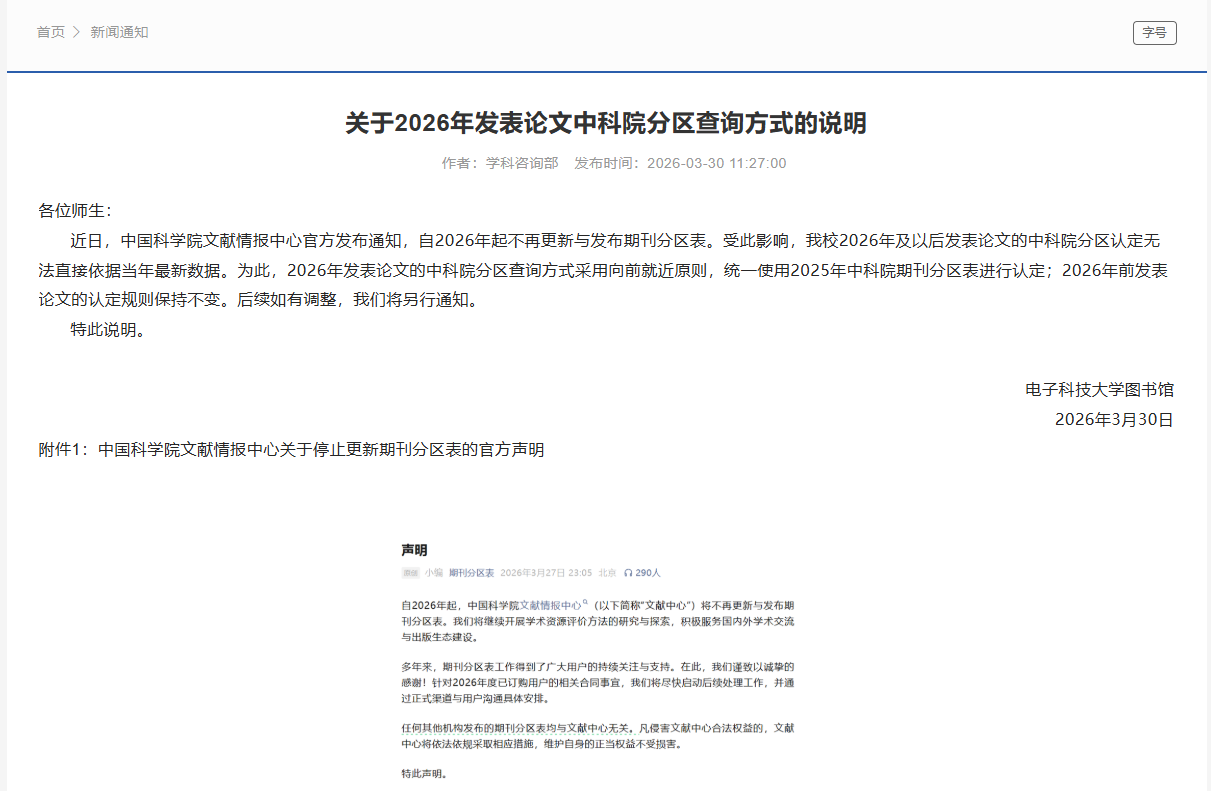Click the 原创 badge tag in the statement image
Image resolution: width=1211 pixels, height=791 pixels.
point(410,573)
